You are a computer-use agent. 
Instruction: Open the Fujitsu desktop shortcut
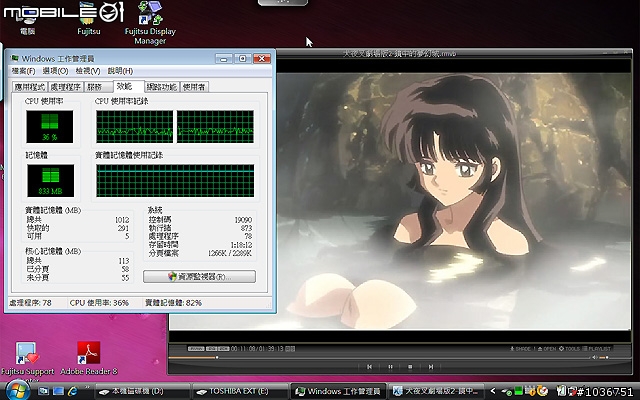[x=89, y=20]
